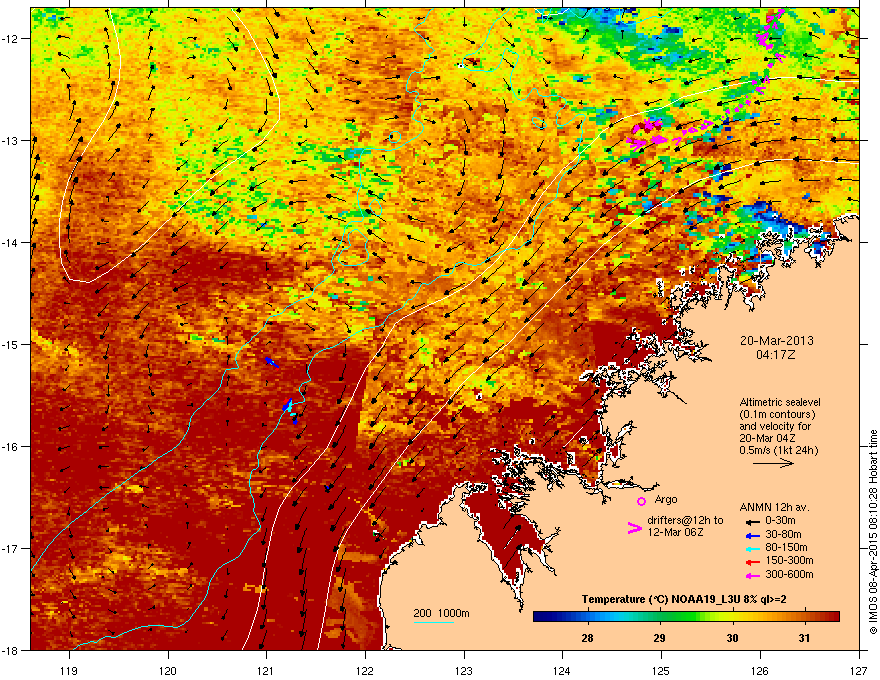Click the '200 1000m' contour label

(x=441, y=613)
